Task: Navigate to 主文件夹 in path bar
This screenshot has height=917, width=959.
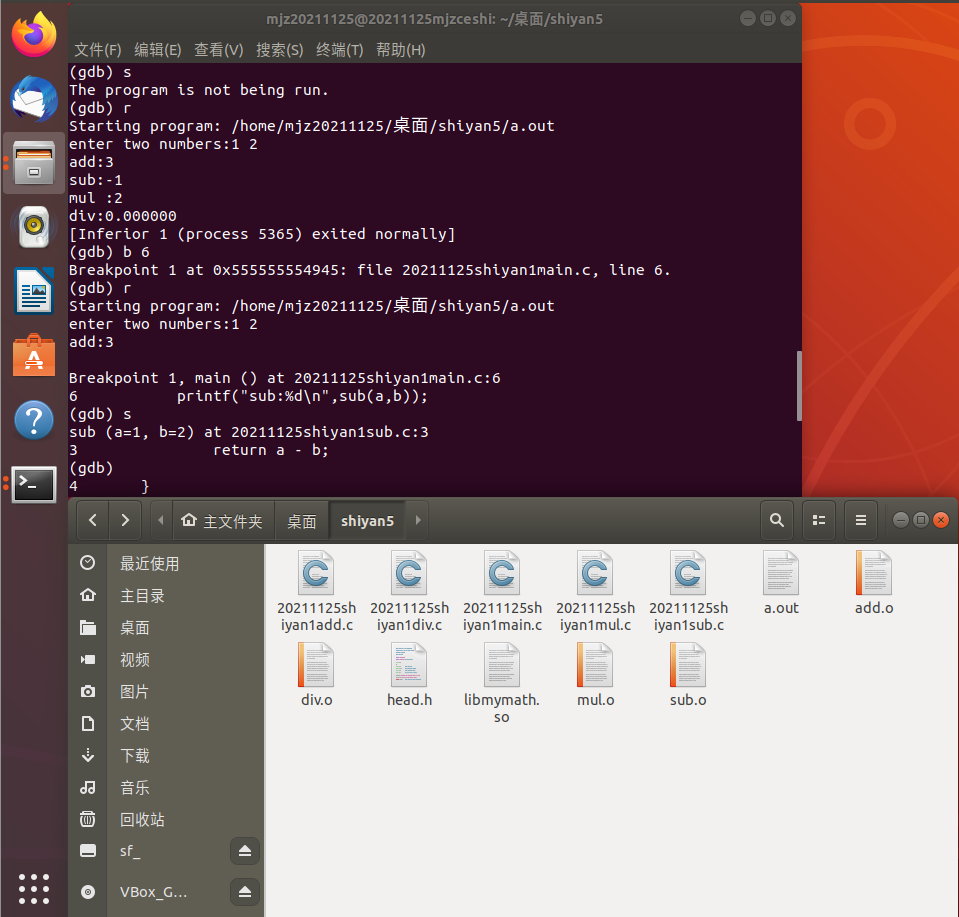Action: [224, 521]
